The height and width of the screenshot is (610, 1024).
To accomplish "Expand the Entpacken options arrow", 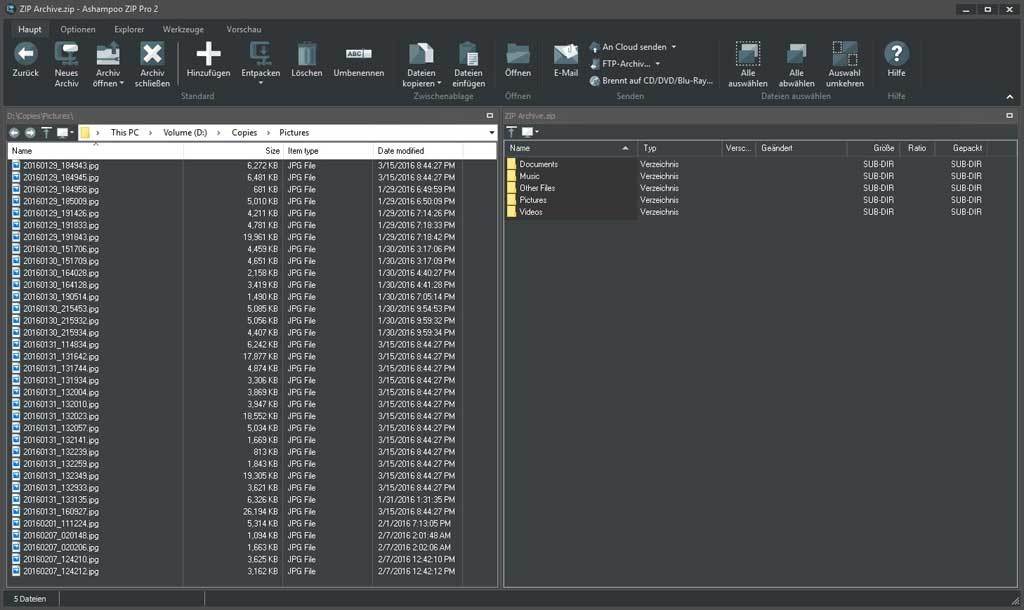I will point(261,83).
